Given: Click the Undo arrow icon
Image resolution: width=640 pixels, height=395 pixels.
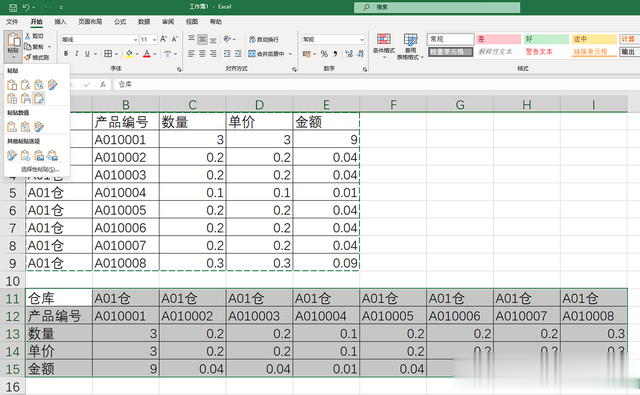Looking at the screenshot, I should (x=26, y=7).
